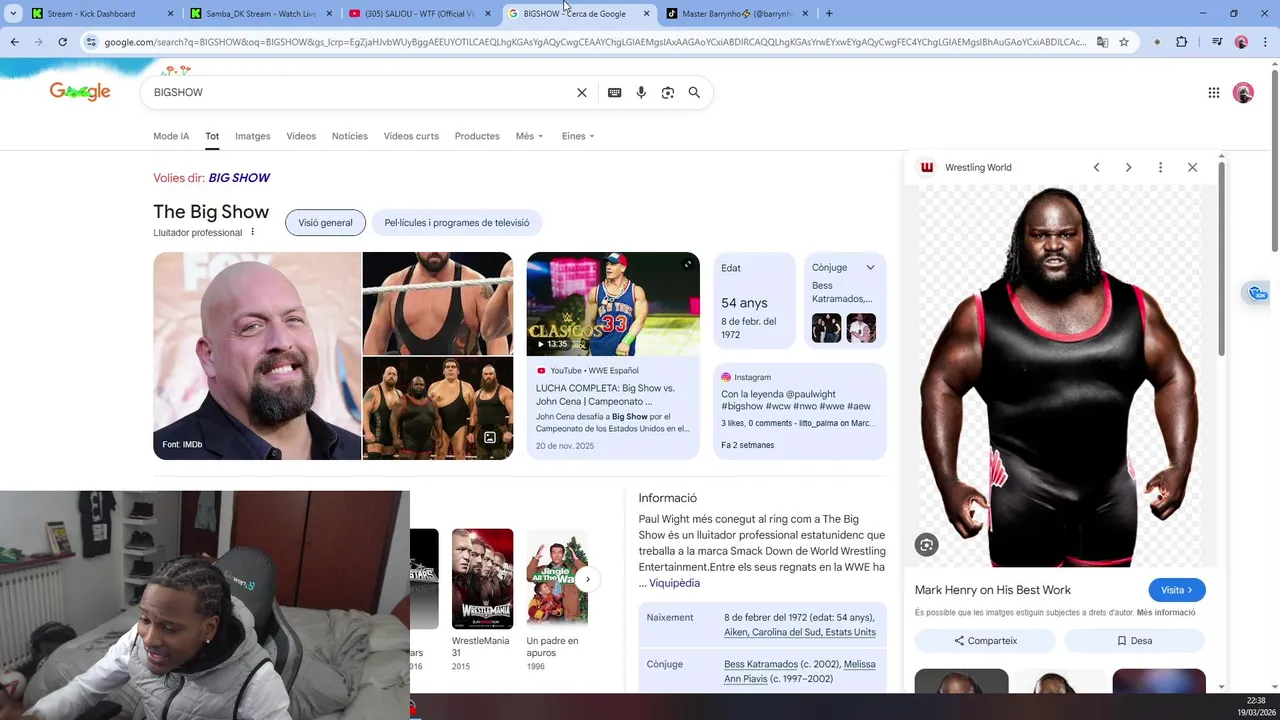Open Big Show IMDb portrait image
The height and width of the screenshot is (720, 1280).
pos(257,356)
